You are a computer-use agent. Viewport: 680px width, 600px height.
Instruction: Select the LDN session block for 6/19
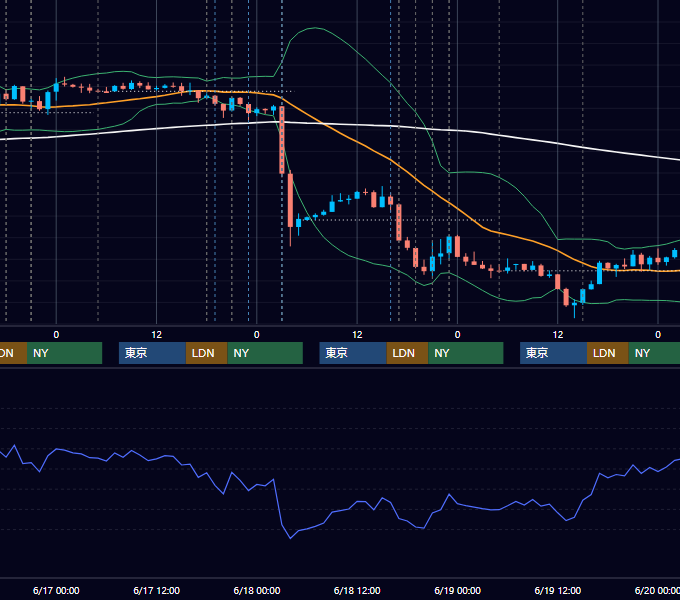pos(608,353)
